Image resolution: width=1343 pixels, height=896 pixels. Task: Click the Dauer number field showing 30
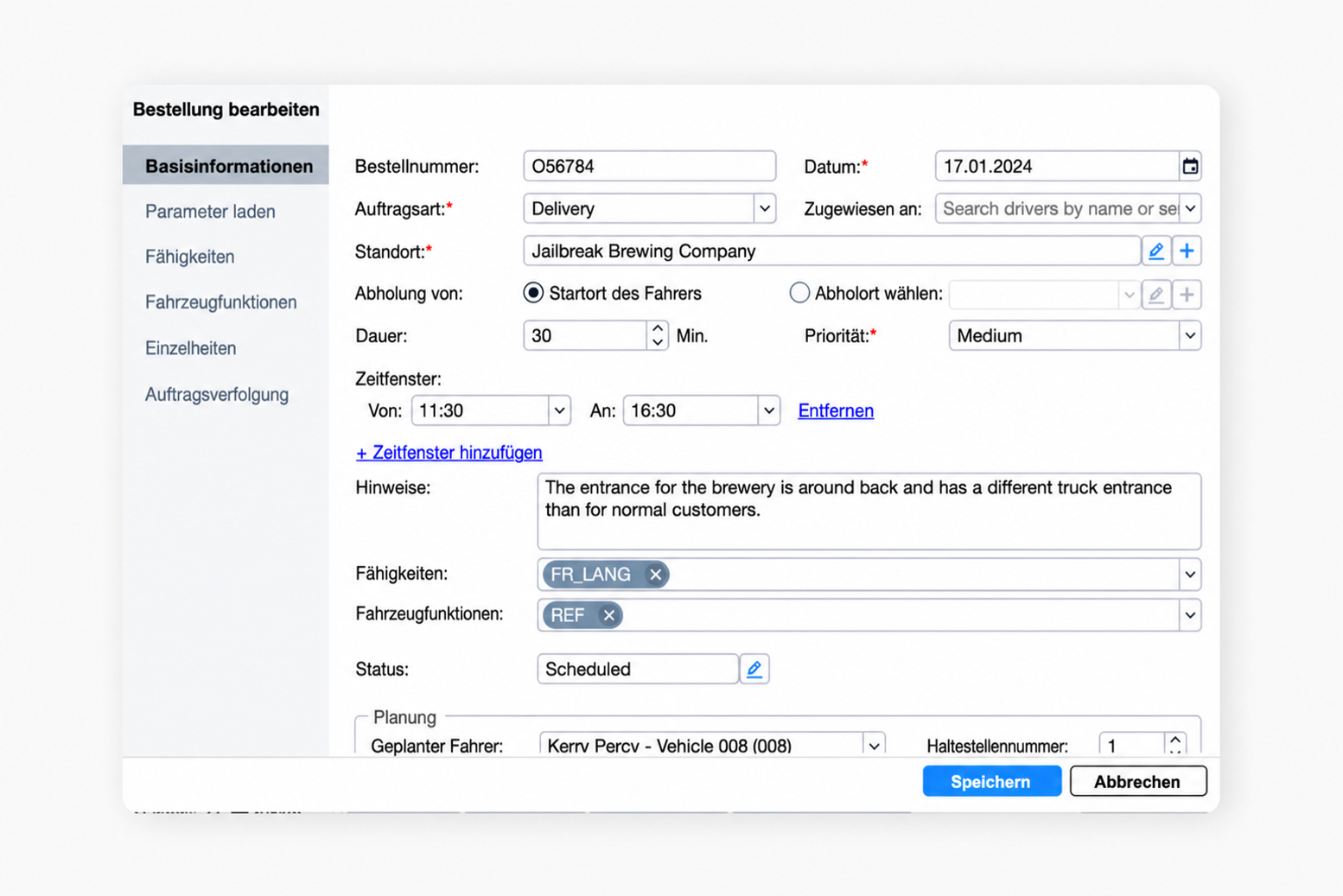pyautogui.click(x=586, y=335)
